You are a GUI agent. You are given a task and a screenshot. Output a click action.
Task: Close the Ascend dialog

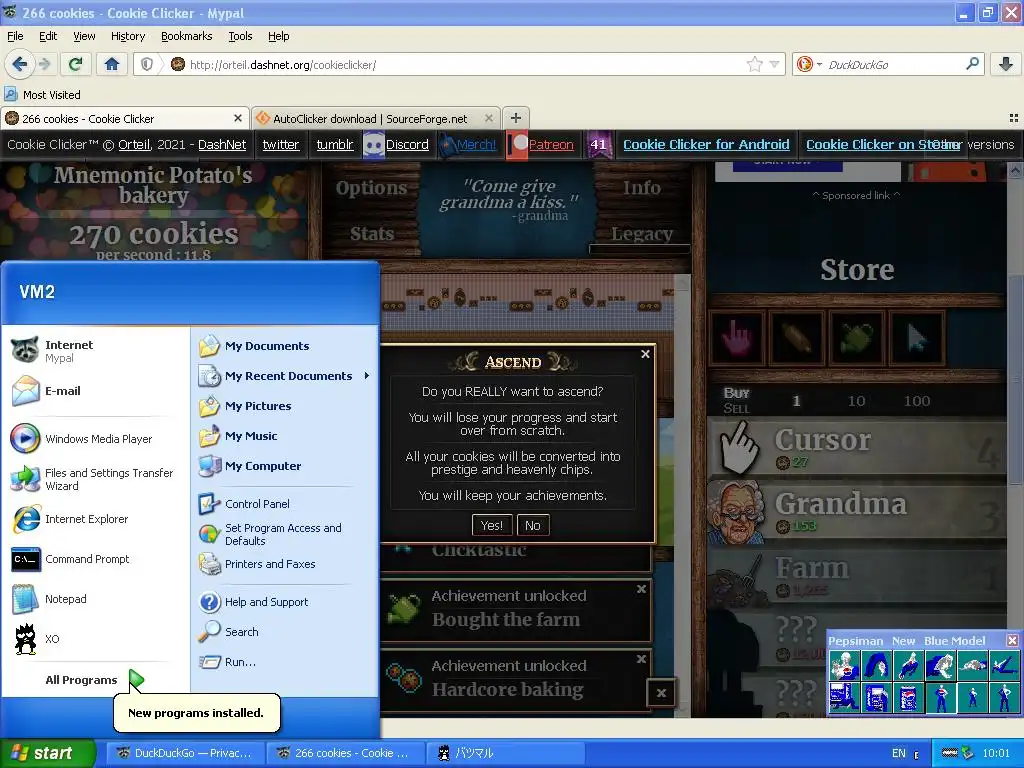[645, 354]
